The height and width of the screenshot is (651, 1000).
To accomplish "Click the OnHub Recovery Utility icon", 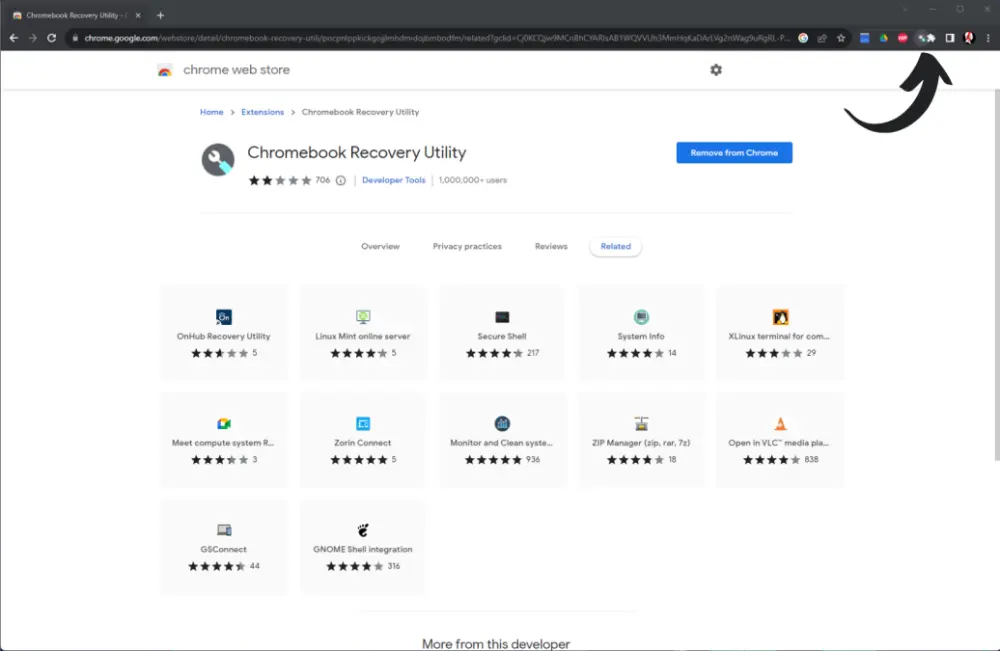I will 224,317.
